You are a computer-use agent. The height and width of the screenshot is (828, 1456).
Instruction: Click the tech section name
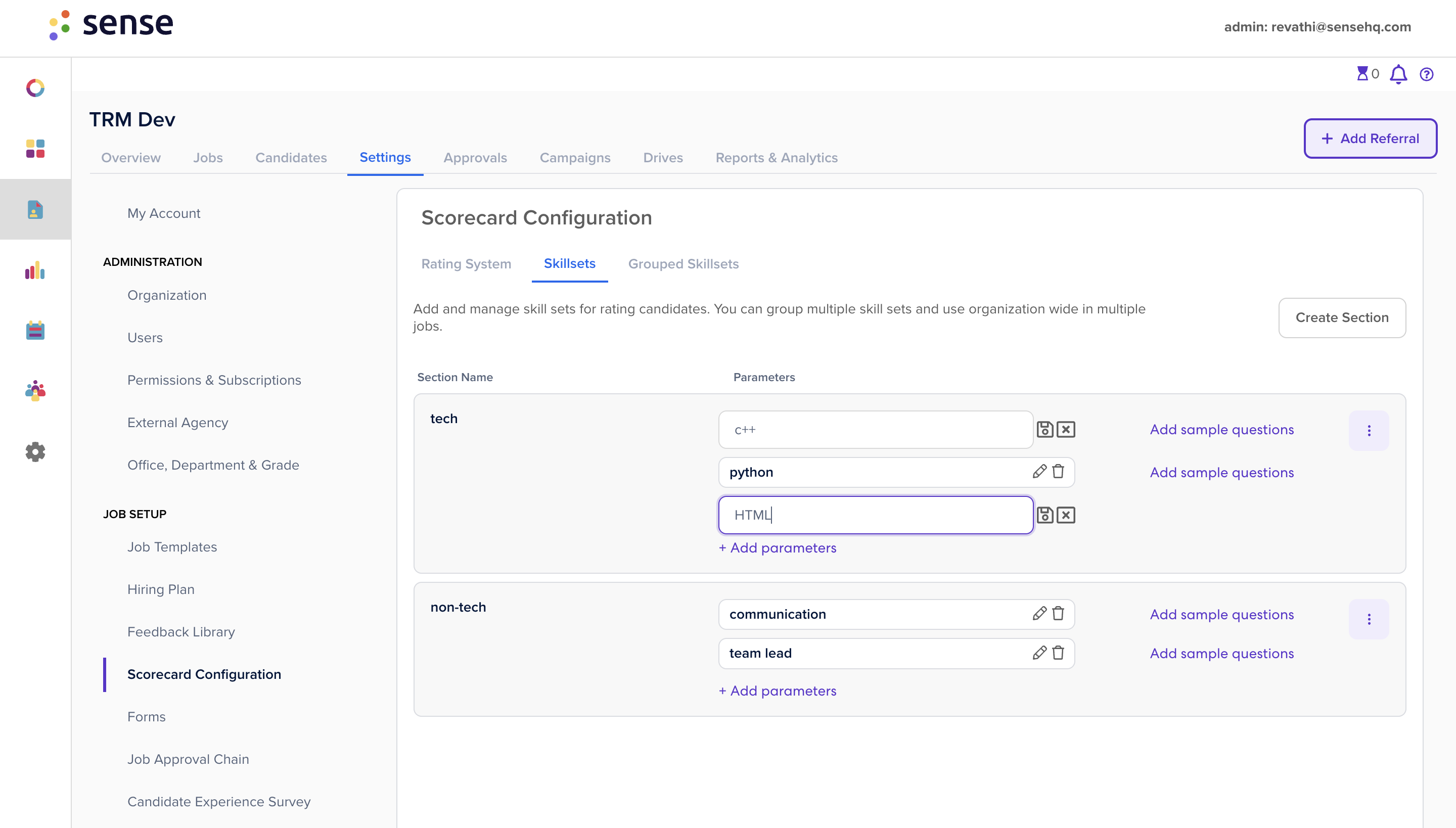(x=444, y=419)
